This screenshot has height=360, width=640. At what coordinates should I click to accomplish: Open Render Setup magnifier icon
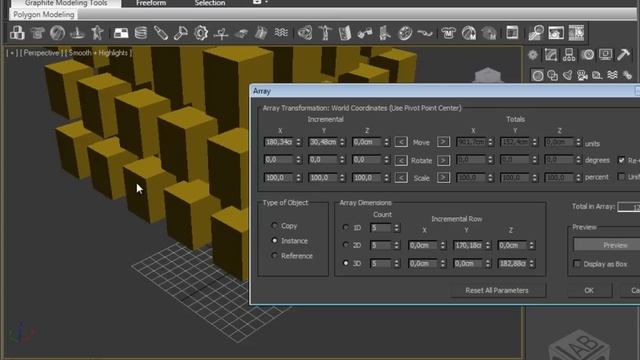click(x=536, y=33)
